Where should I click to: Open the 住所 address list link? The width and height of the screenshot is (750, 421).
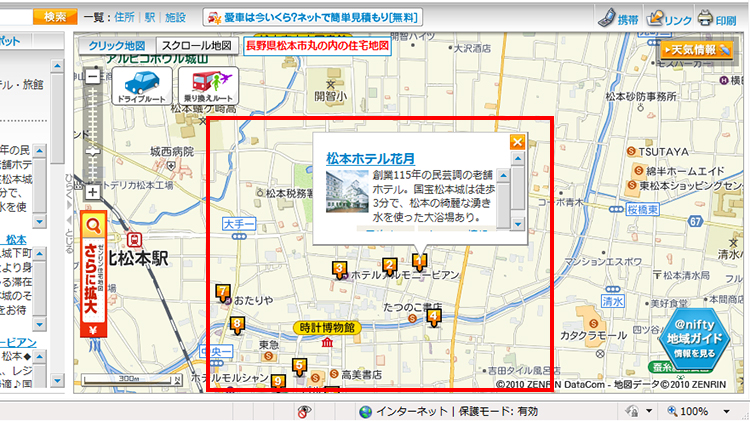pyautogui.click(x=124, y=18)
